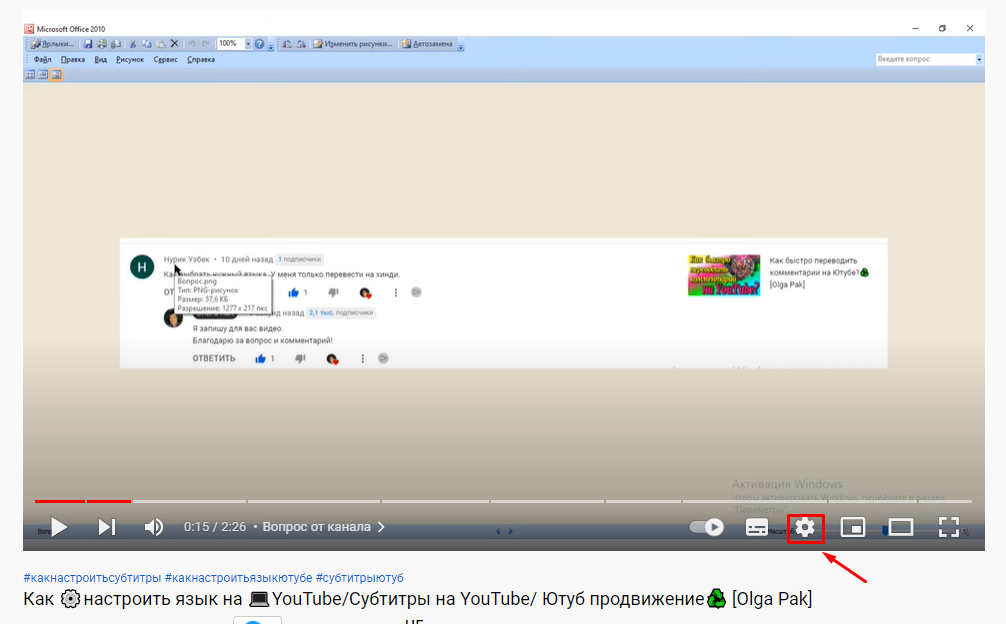The width and height of the screenshot is (1006, 624).
Task: Open the Рисунок menu
Action: click(130, 60)
